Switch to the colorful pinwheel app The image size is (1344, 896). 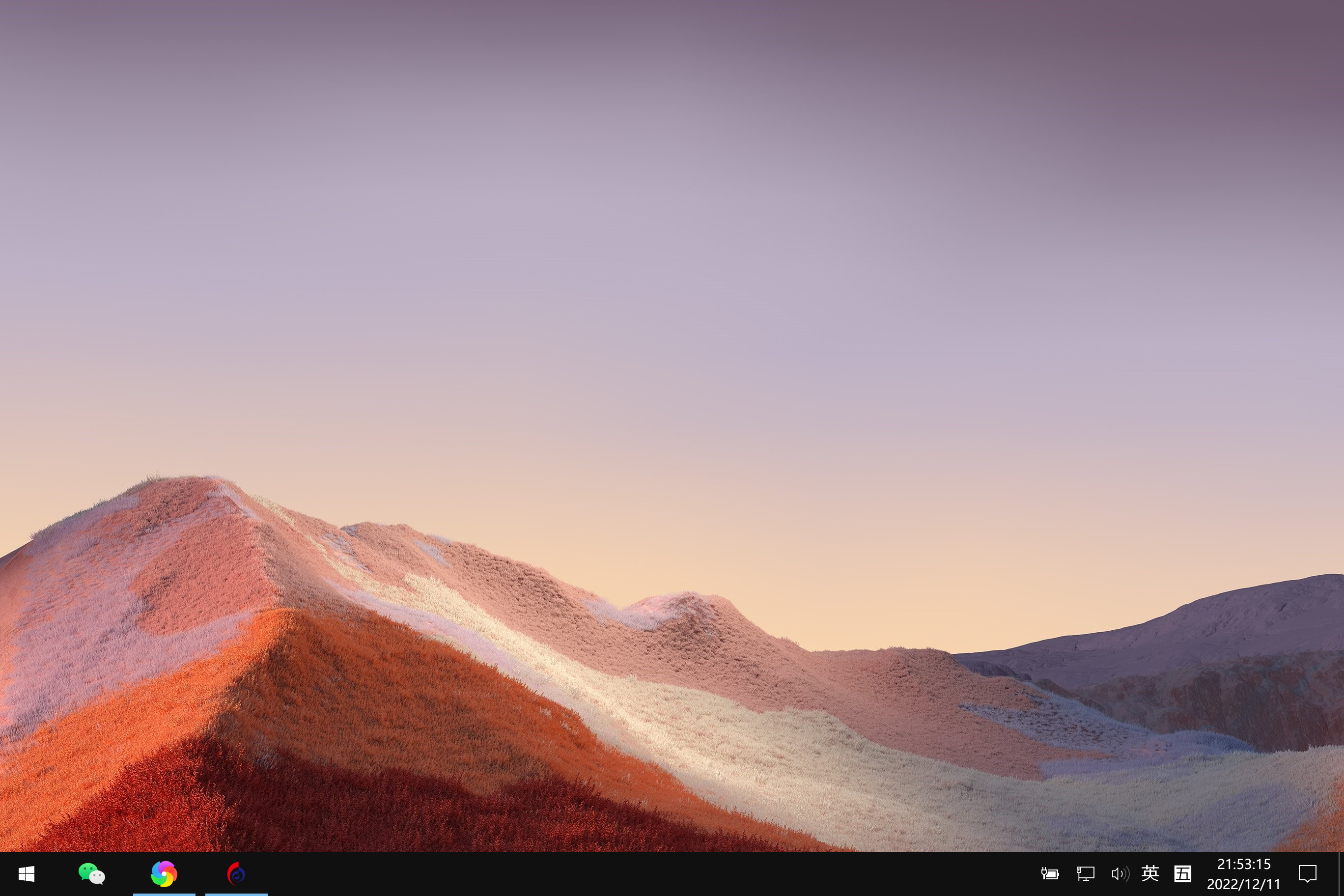pyautogui.click(x=164, y=874)
